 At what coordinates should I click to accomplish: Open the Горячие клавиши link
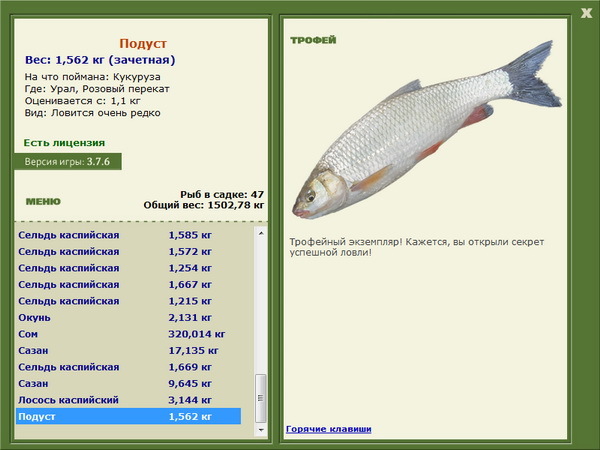pos(328,429)
